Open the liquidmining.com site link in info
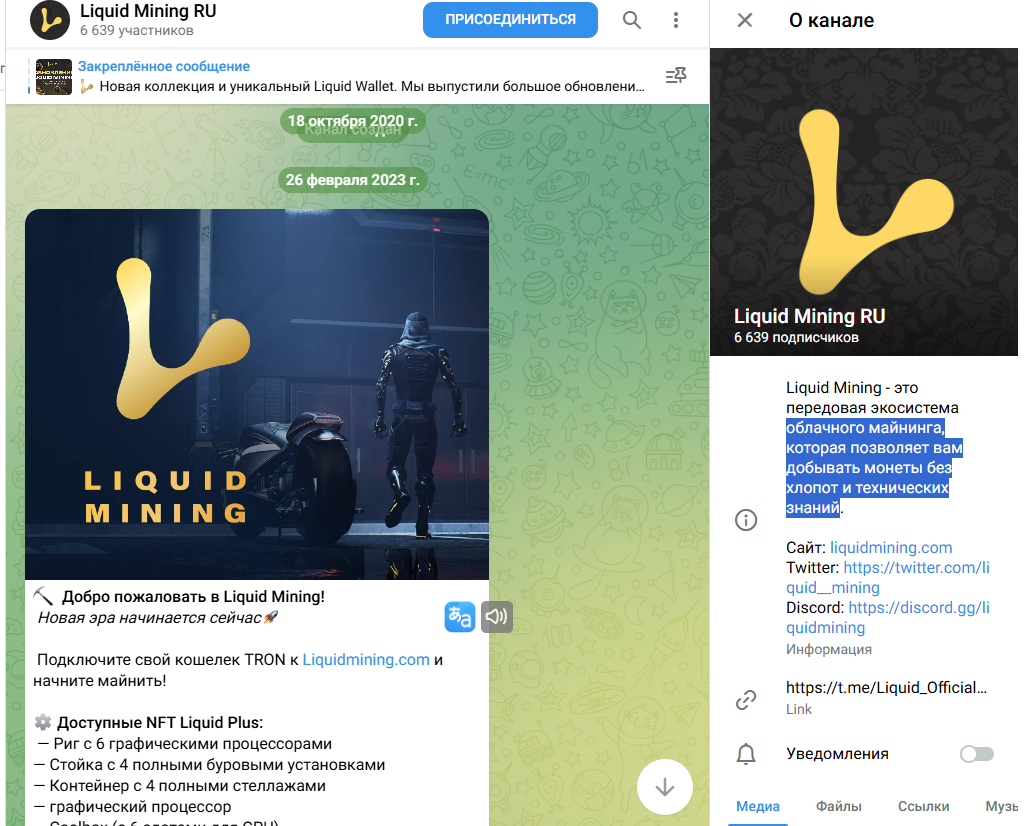 tap(891, 547)
